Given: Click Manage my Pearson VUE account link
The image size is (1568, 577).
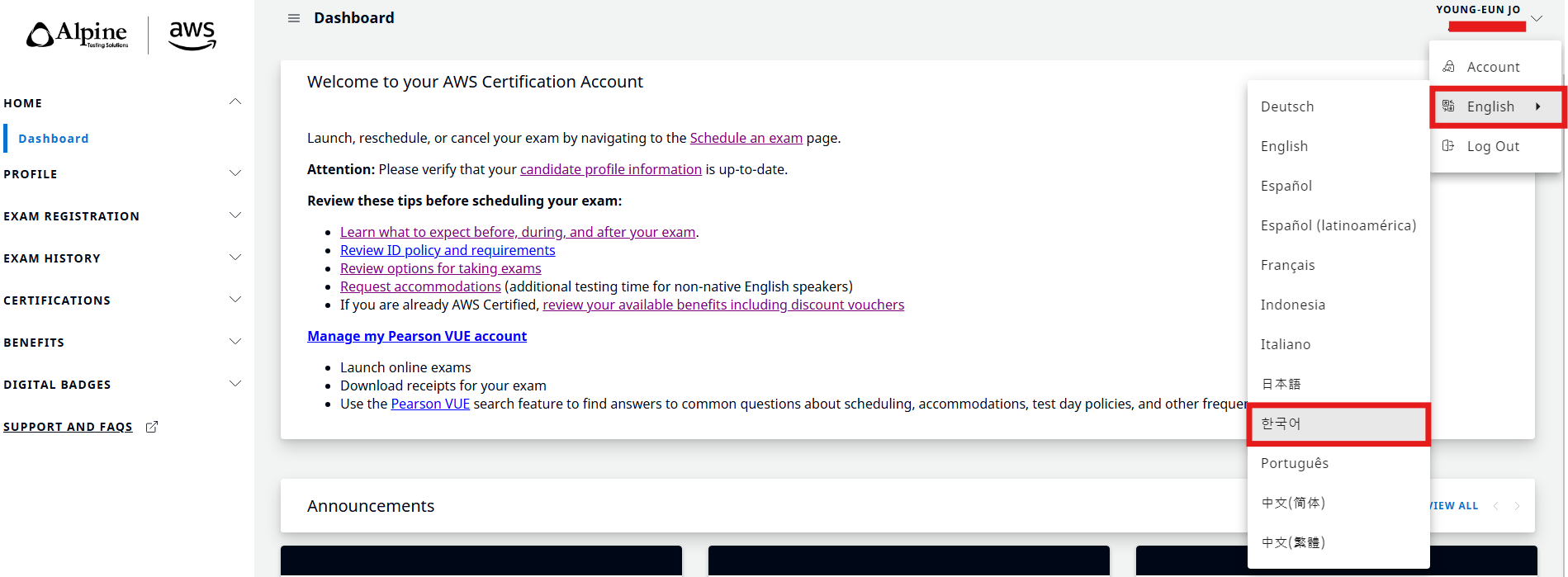Looking at the screenshot, I should [417, 336].
